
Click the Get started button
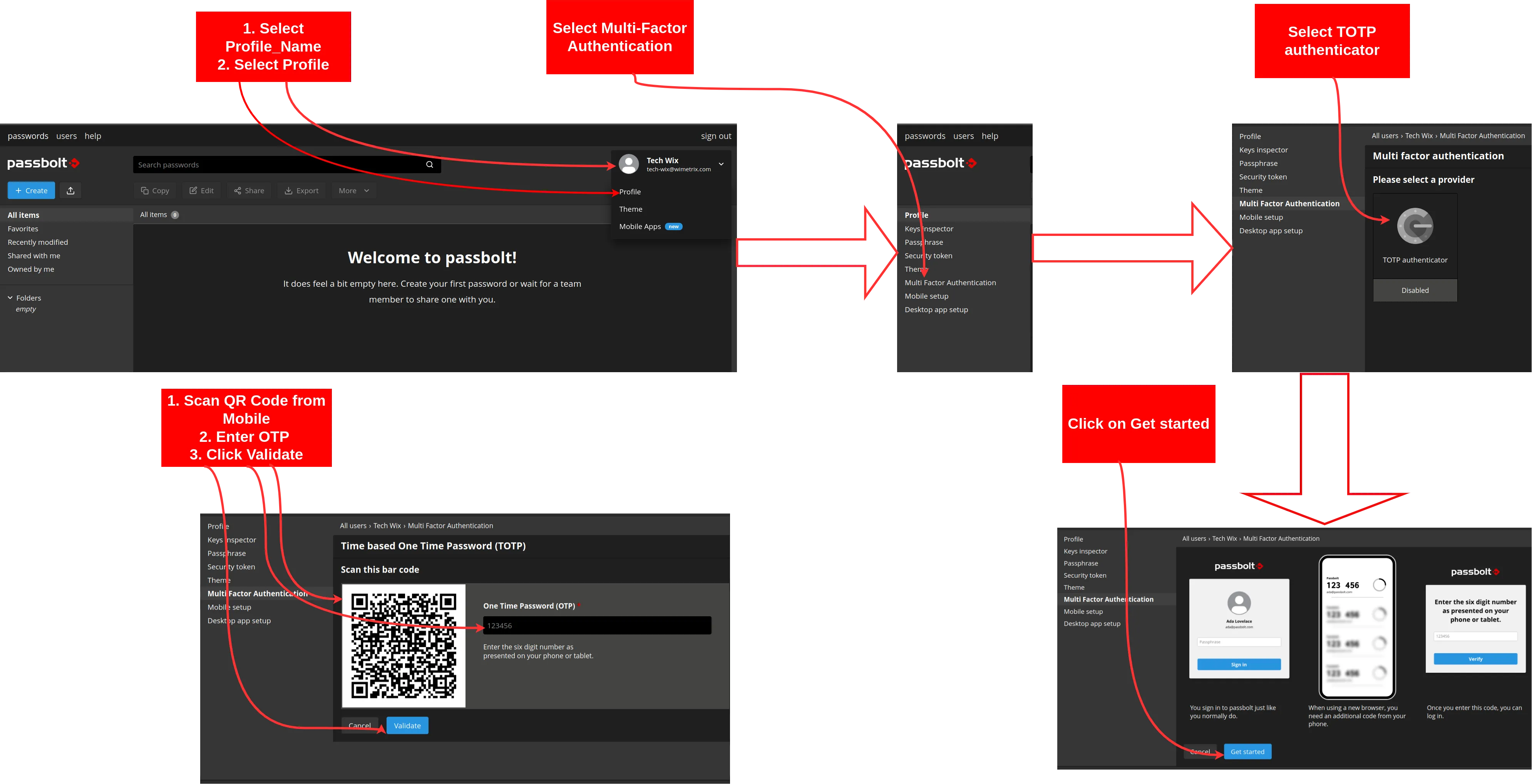1247,751
